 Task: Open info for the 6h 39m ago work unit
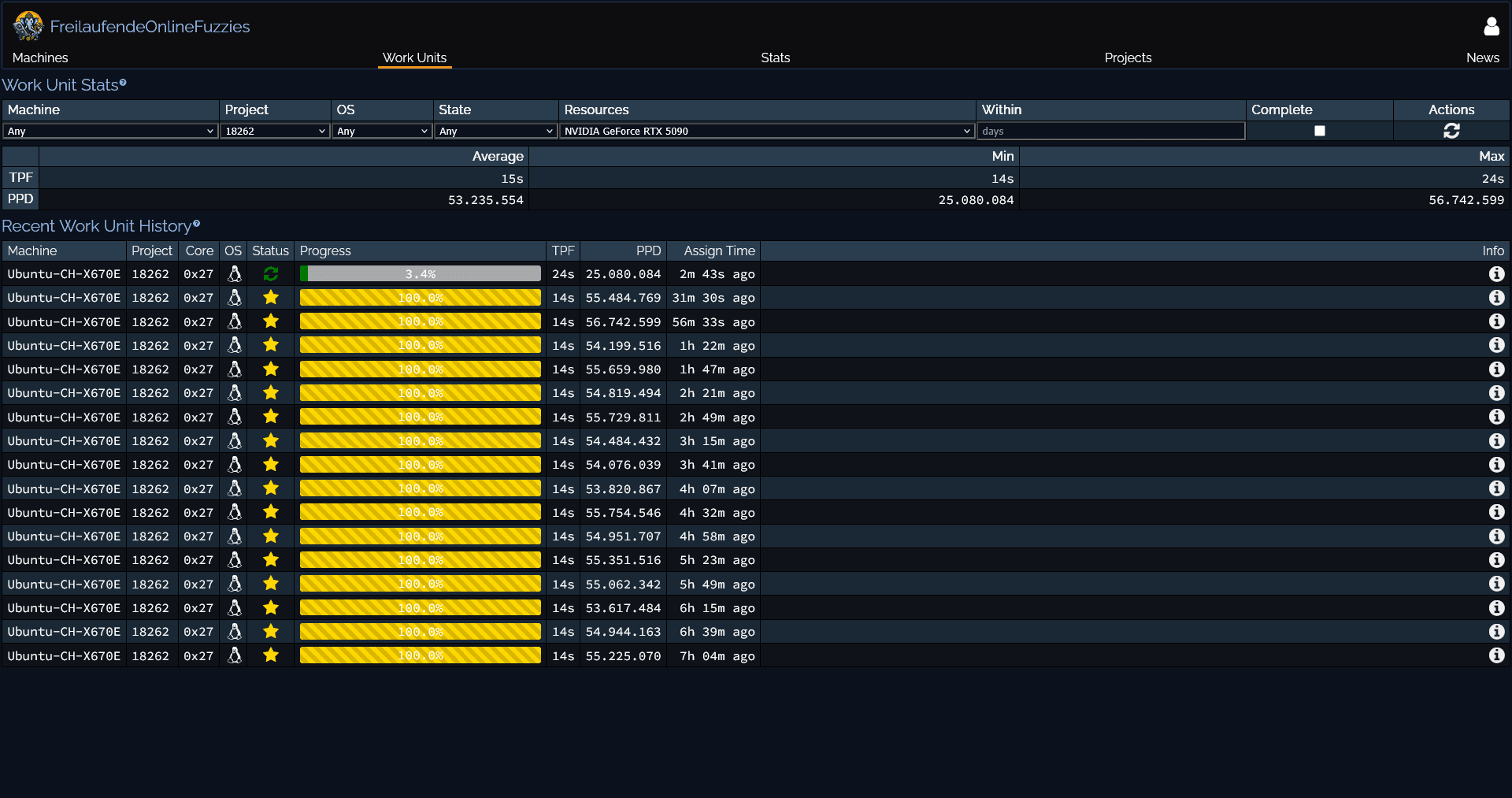[x=1496, y=632]
